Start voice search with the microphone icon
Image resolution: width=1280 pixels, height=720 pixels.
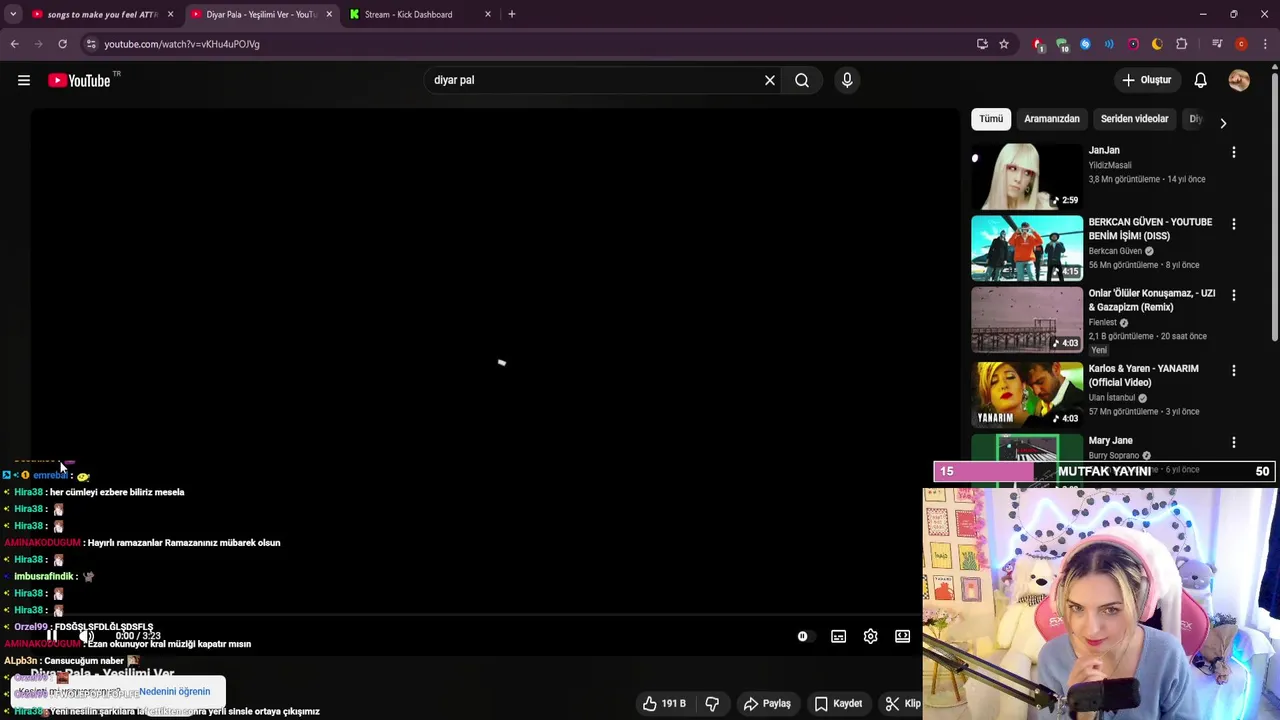click(847, 80)
